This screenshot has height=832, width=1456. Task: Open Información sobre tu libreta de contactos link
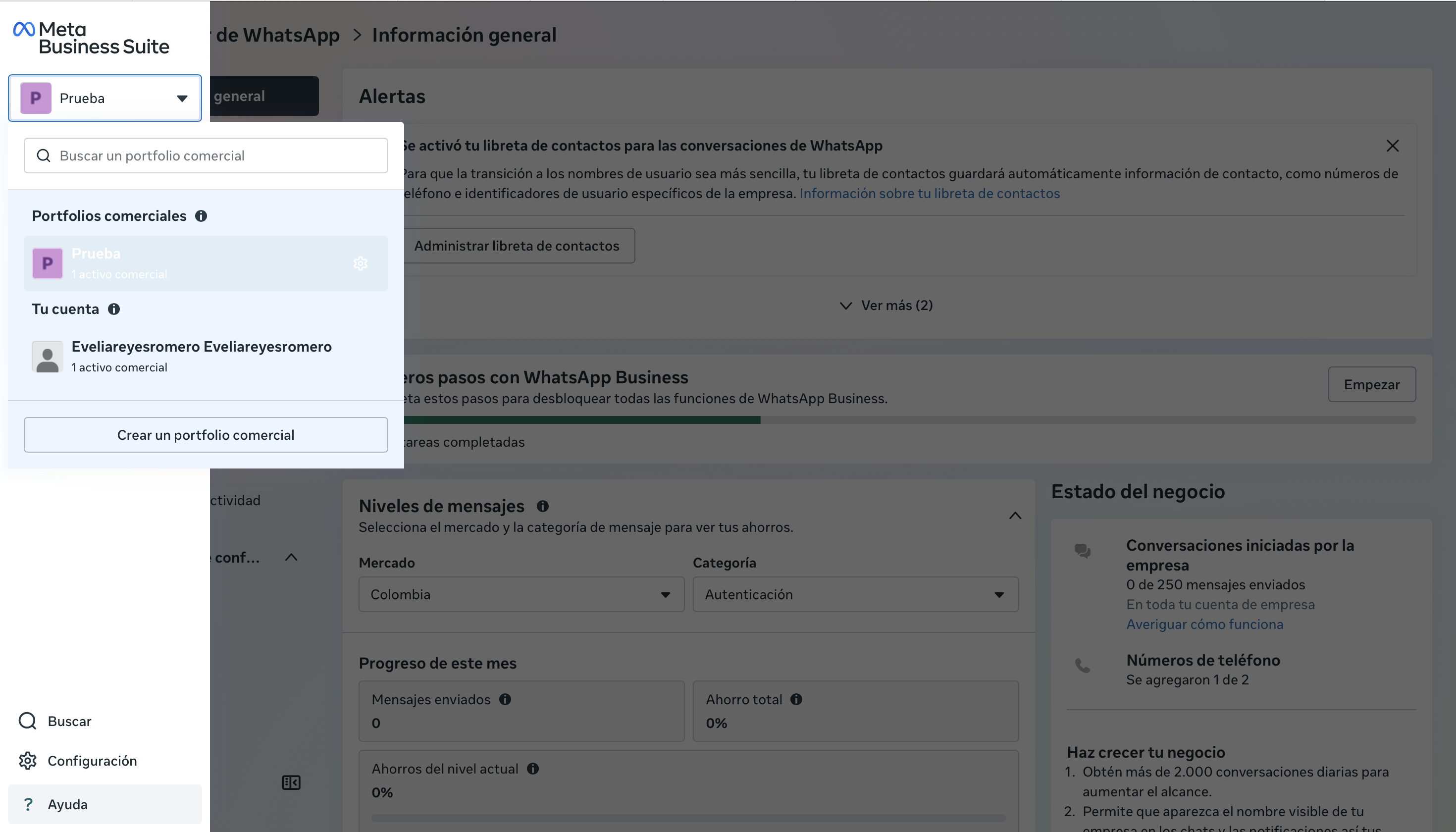tap(929, 194)
